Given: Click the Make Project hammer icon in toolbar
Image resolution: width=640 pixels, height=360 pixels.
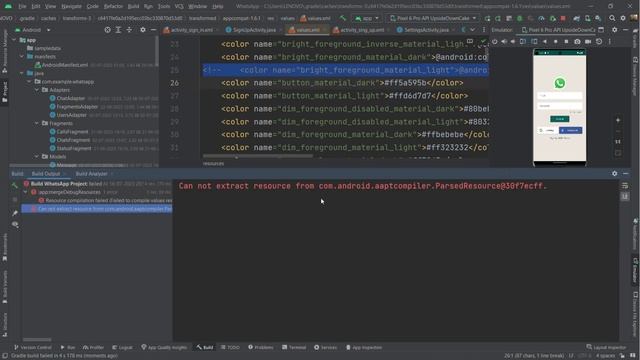Looking at the screenshot, I should [x=343, y=18].
